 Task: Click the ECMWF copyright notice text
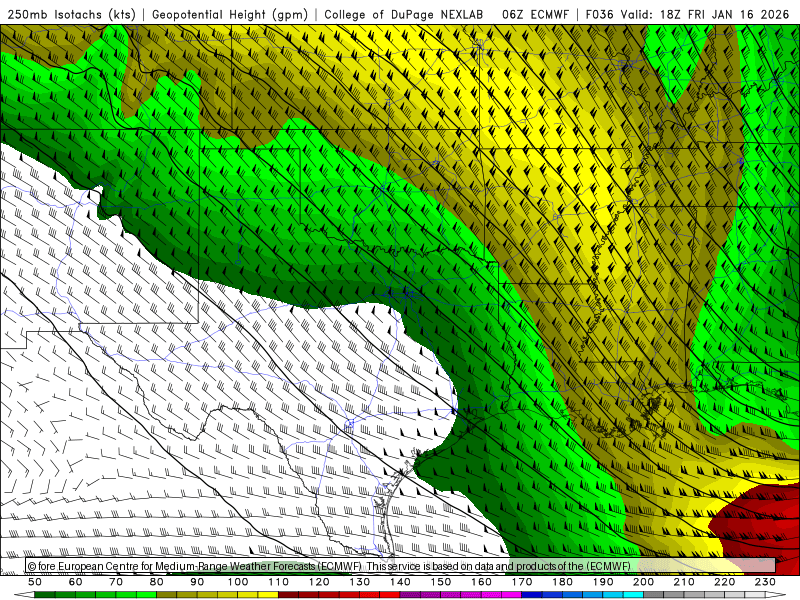tap(329, 566)
